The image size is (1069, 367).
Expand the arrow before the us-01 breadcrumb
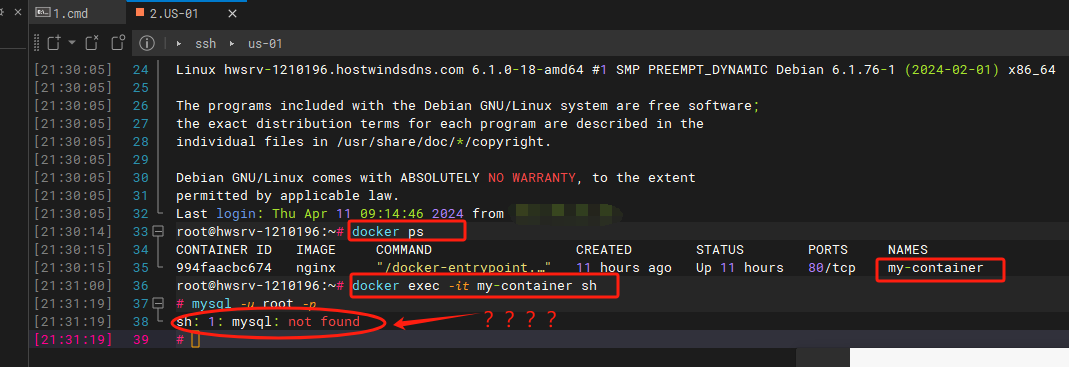[x=232, y=43]
